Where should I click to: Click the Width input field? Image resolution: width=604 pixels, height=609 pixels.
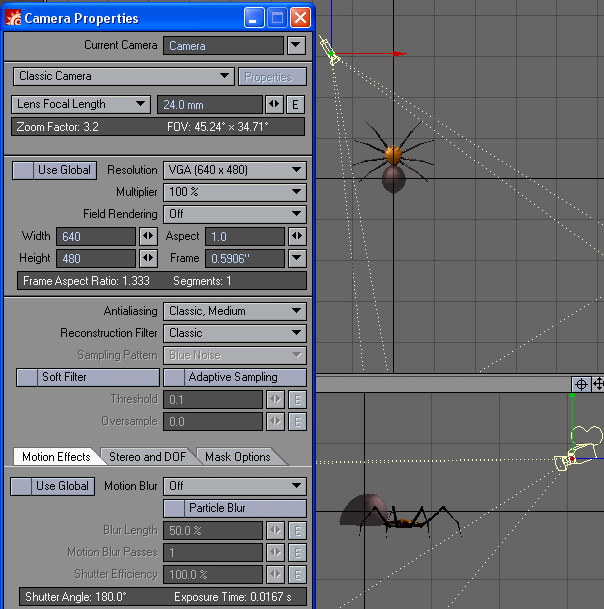point(96,237)
